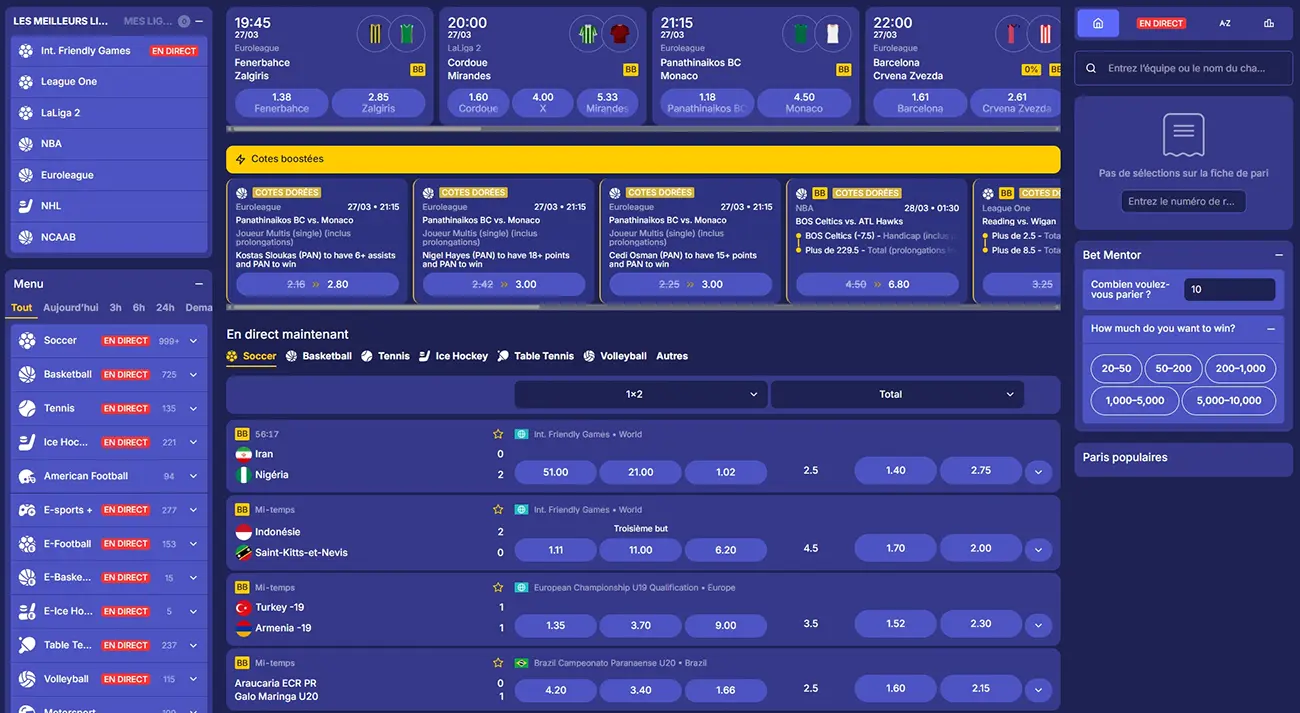This screenshot has height=713, width=1300.
Task: Star the Brazil Campeonato Paranaense U20 match
Action: [497, 662]
